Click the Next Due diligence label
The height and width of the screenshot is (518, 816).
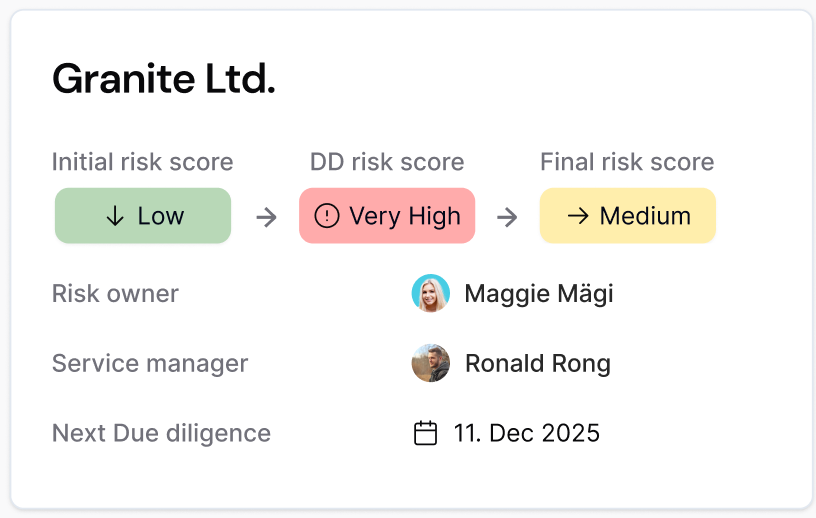point(161,433)
